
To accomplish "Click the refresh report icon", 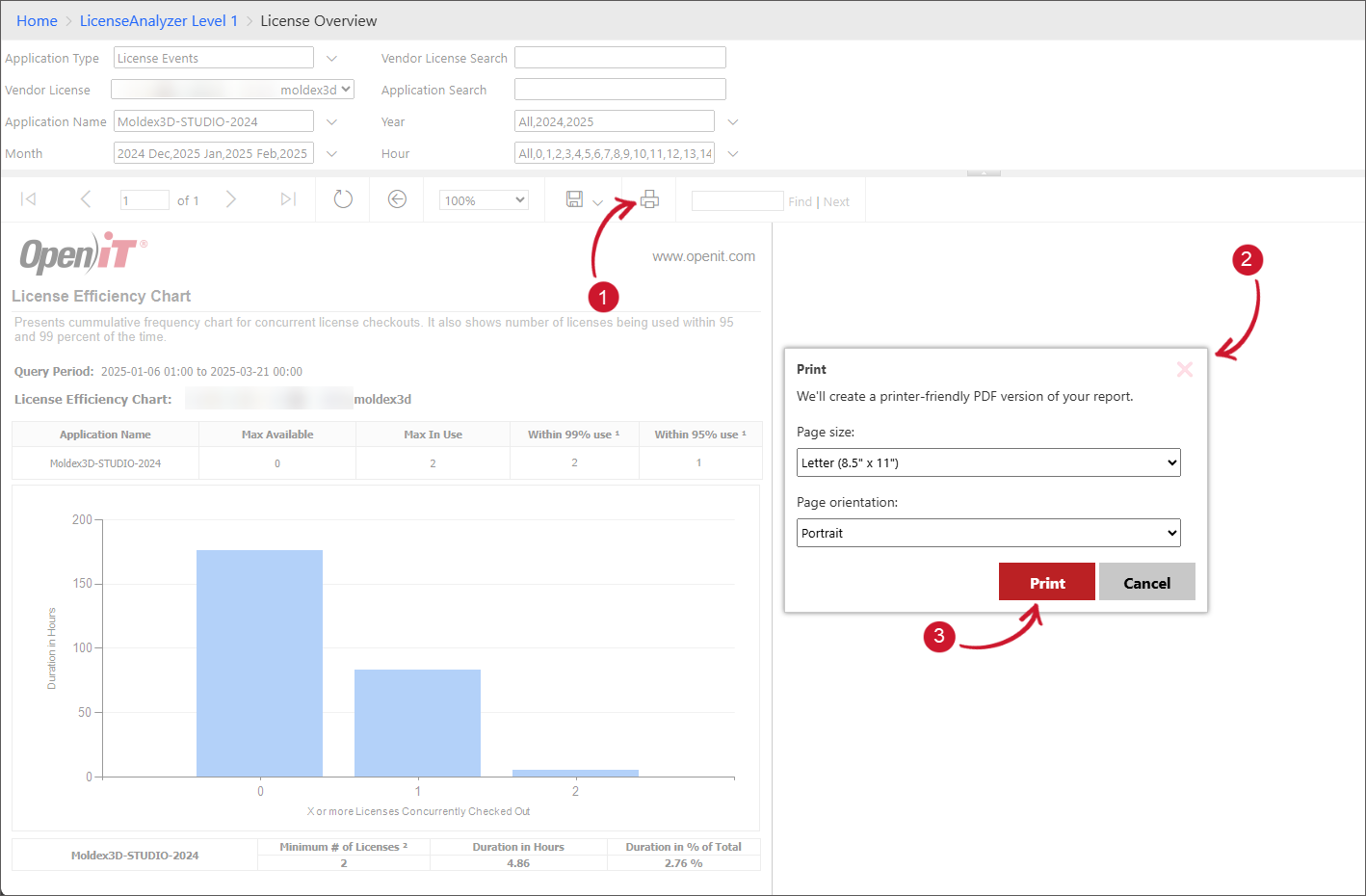I will [x=343, y=199].
